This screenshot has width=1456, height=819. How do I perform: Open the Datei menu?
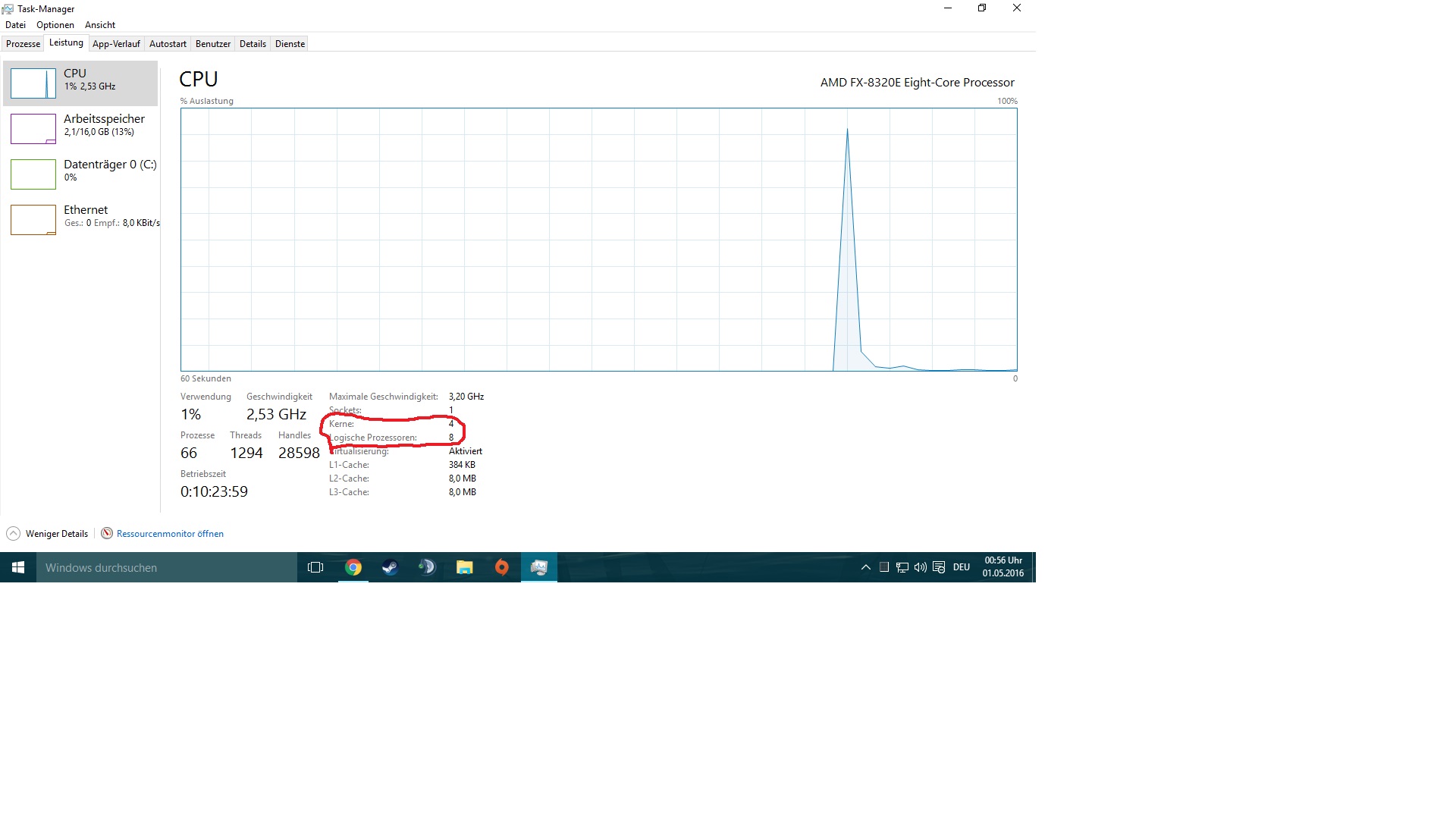[x=15, y=25]
